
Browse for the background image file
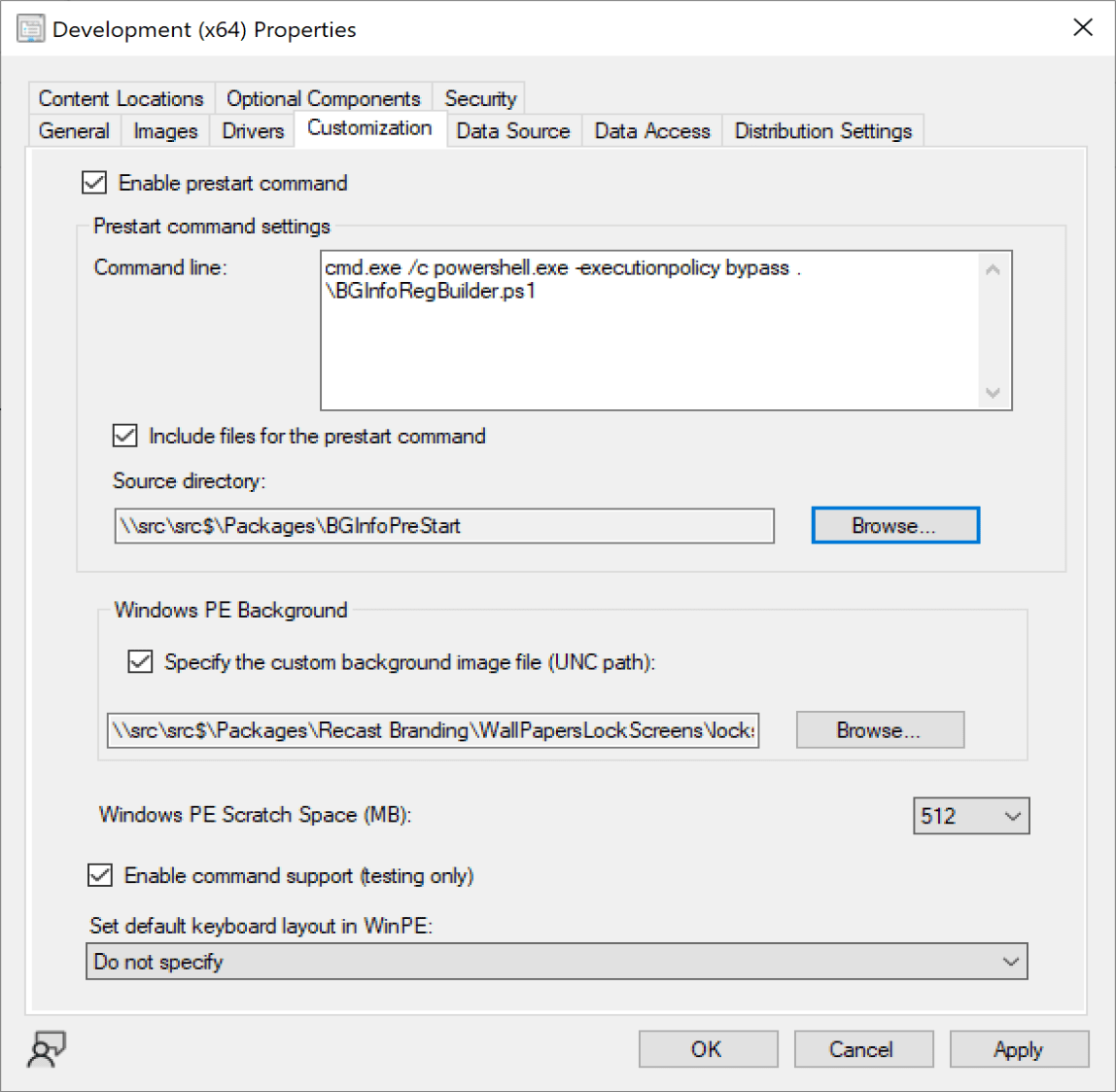coord(879,730)
